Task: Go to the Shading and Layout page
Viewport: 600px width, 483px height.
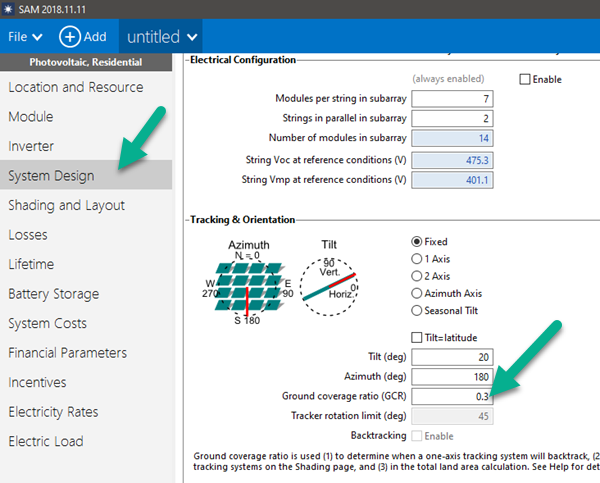Action: 66,205
